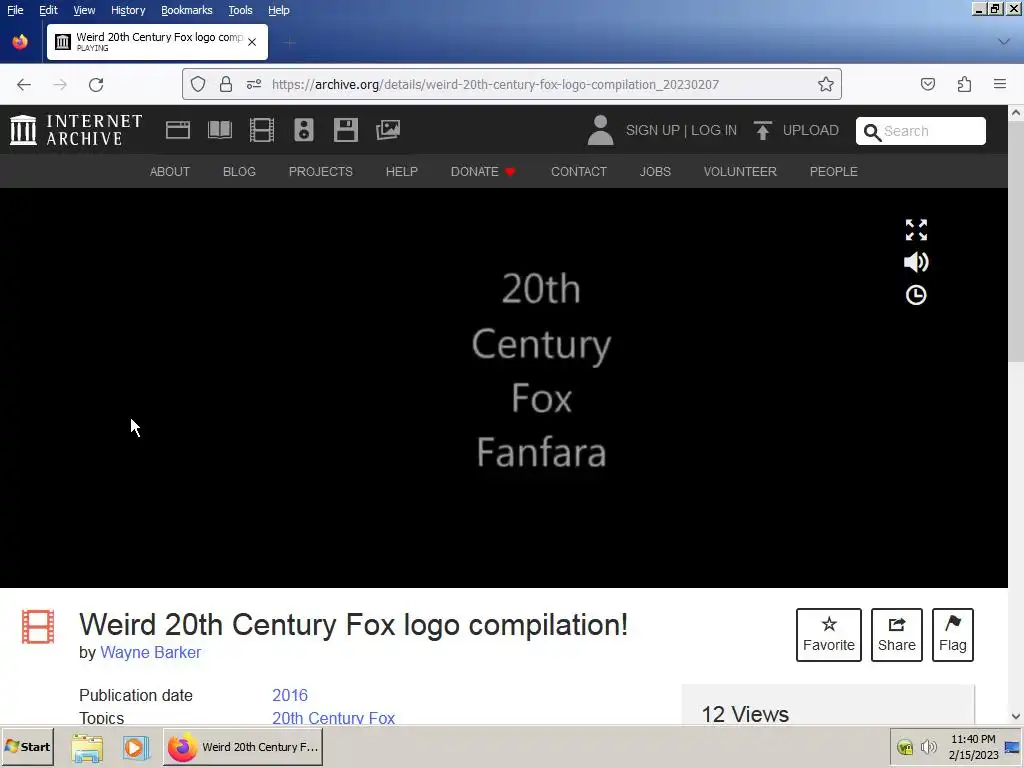The height and width of the screenshot is (768, 1024).
Task: Click the red movie item icon
Action: [x=38, y=627]
